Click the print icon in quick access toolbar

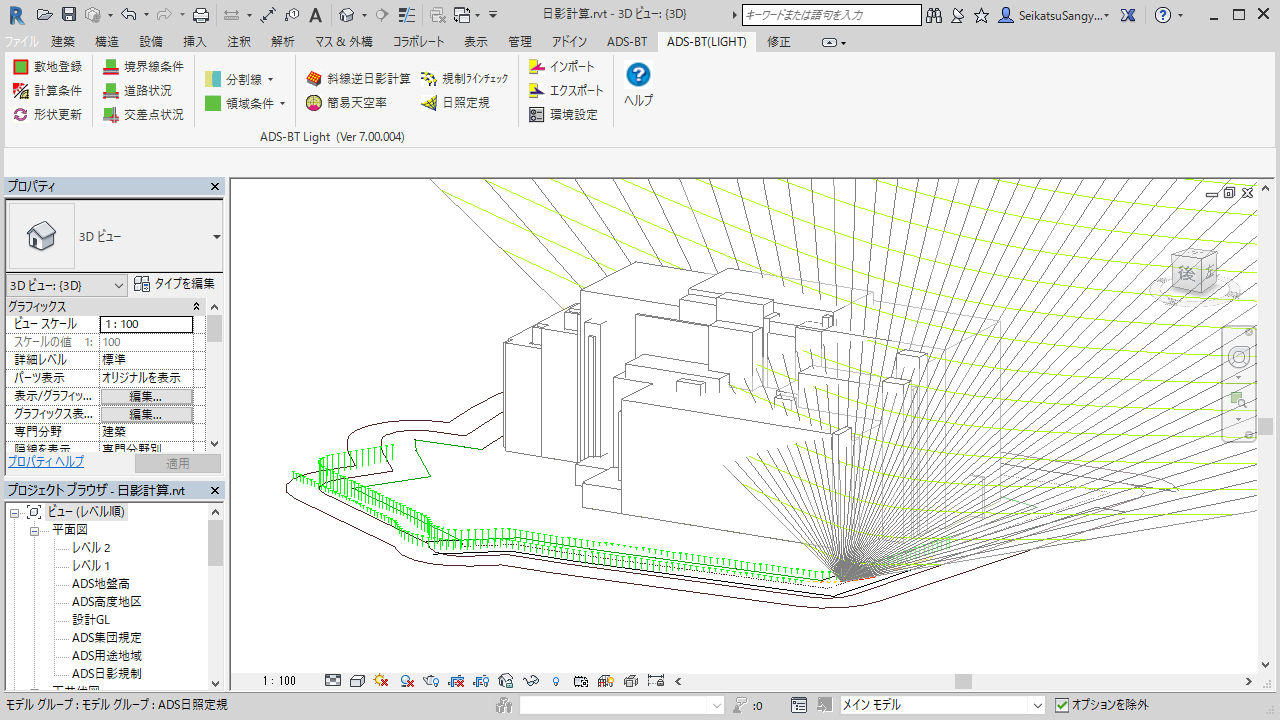pyautogui.click(x=200, y=15)
